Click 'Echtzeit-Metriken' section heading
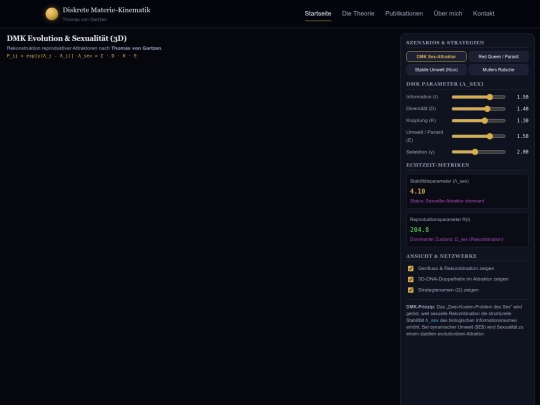This screenshot has height=405, width=540. (437, 165)
